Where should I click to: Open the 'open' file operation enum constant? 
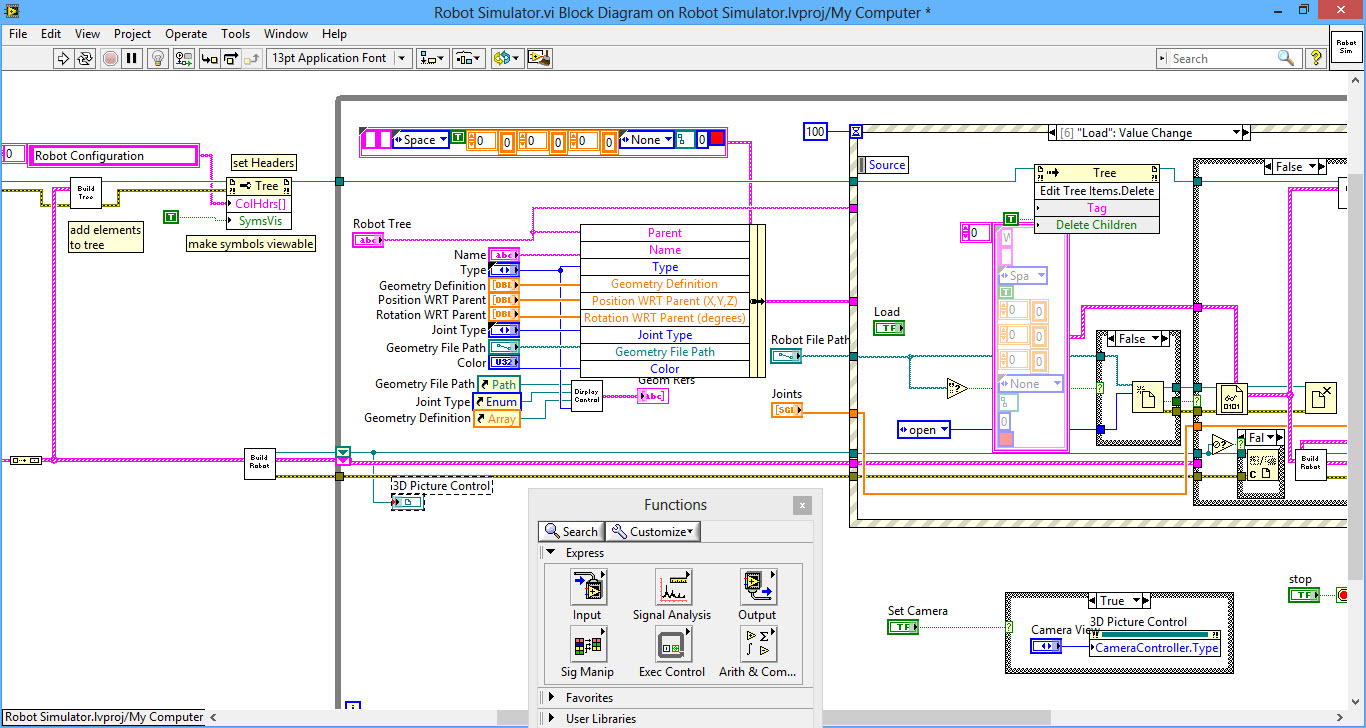pos(924,430)
